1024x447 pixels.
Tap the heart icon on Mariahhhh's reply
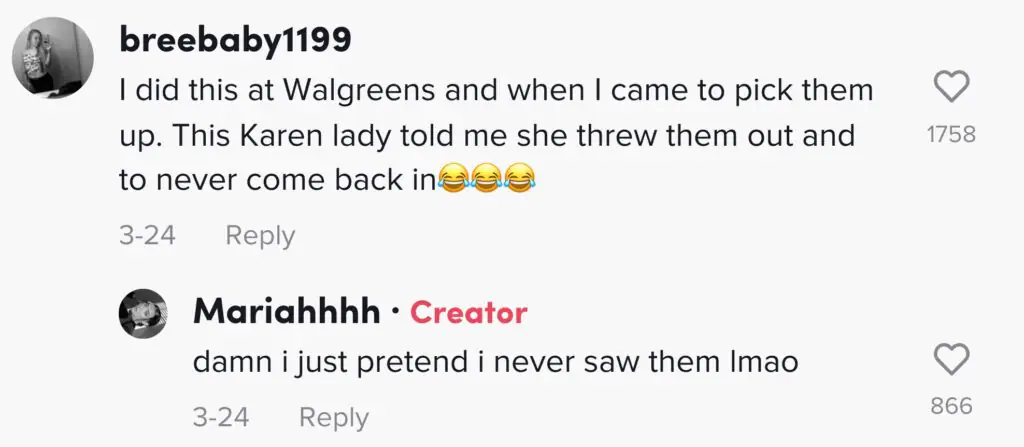click(x=951, y=360)
